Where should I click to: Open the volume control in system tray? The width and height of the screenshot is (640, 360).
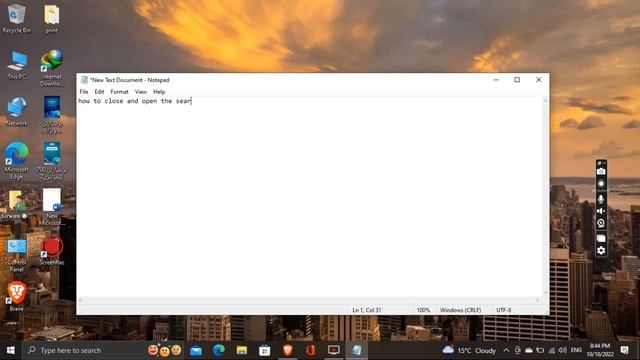click(x=562, y=350)
